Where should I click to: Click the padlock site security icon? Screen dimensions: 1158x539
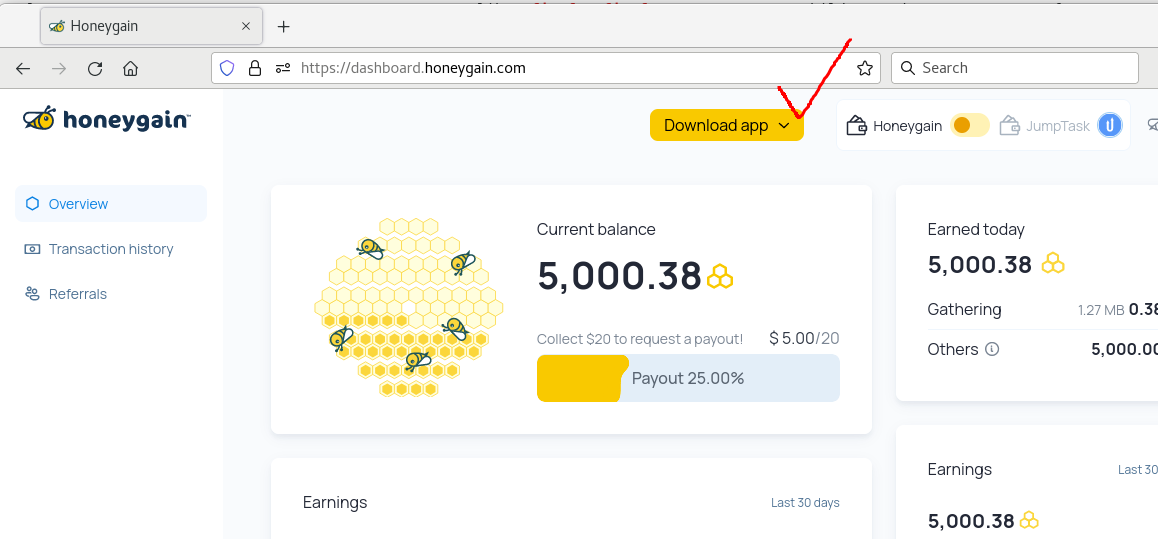(255, 68)
